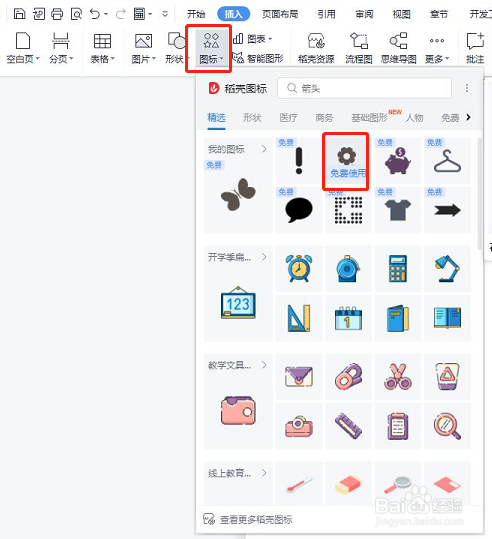Insert the flower icon marked 免费使用
The height and width of the screenshot is (539, 492).
[x=346, y=161]
